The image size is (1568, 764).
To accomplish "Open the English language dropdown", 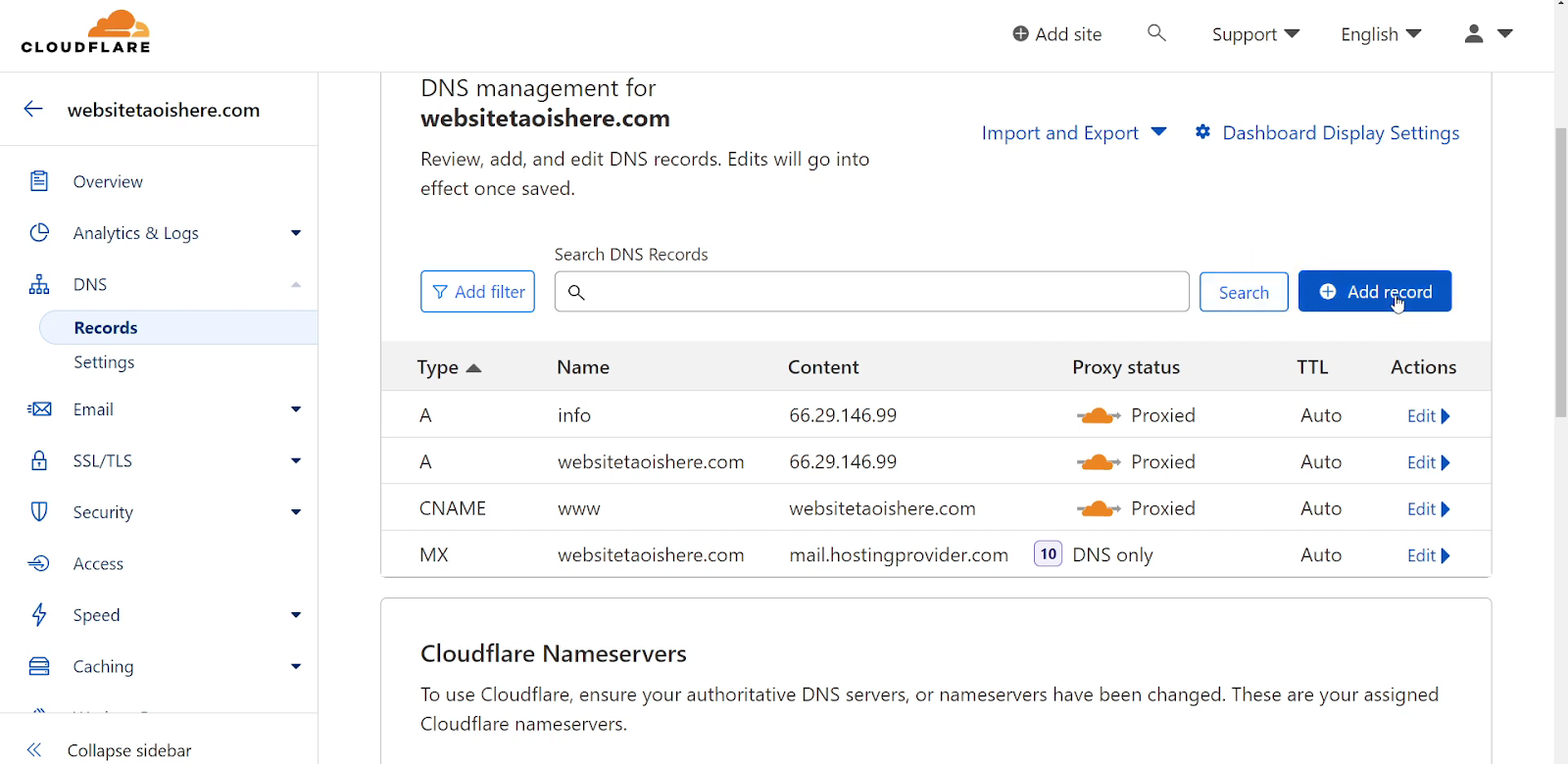I will point(1381,34).
